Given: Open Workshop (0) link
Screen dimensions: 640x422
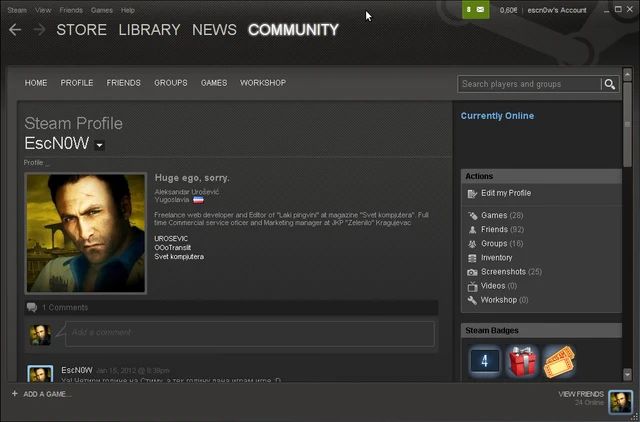Looking at the screenshot, I should [504, 300].
